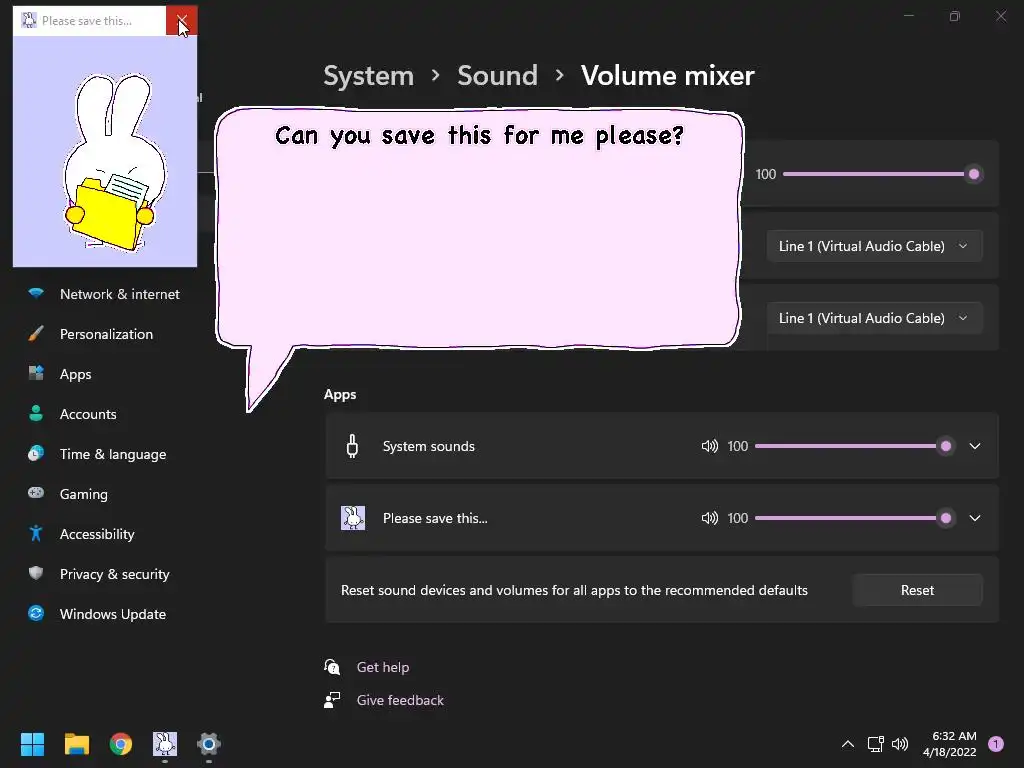Image resolution: width=1024 pixels, height=768 pixels.
Task: Click the volume tray icon
Action: [x=900, y=744]
